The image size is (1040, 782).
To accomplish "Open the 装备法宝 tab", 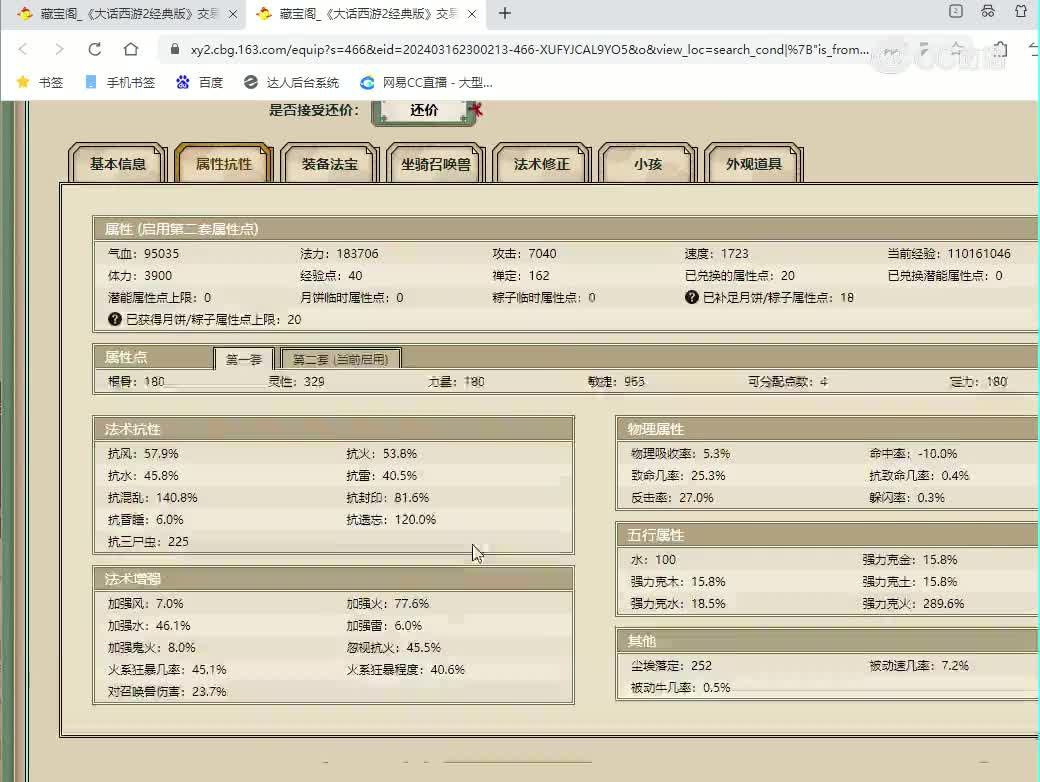I will 330,164.
